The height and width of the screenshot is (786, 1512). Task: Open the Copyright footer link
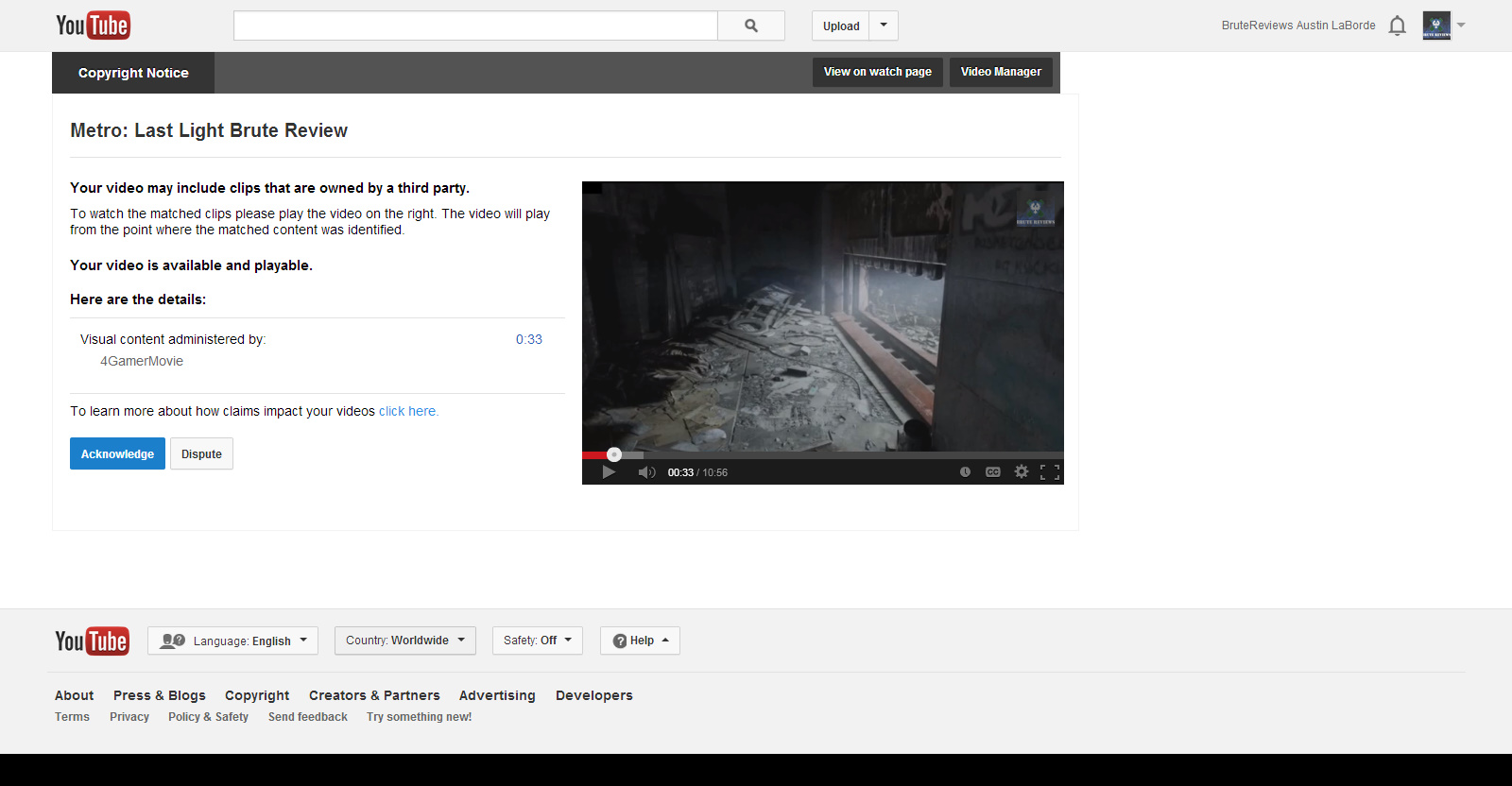257,695
